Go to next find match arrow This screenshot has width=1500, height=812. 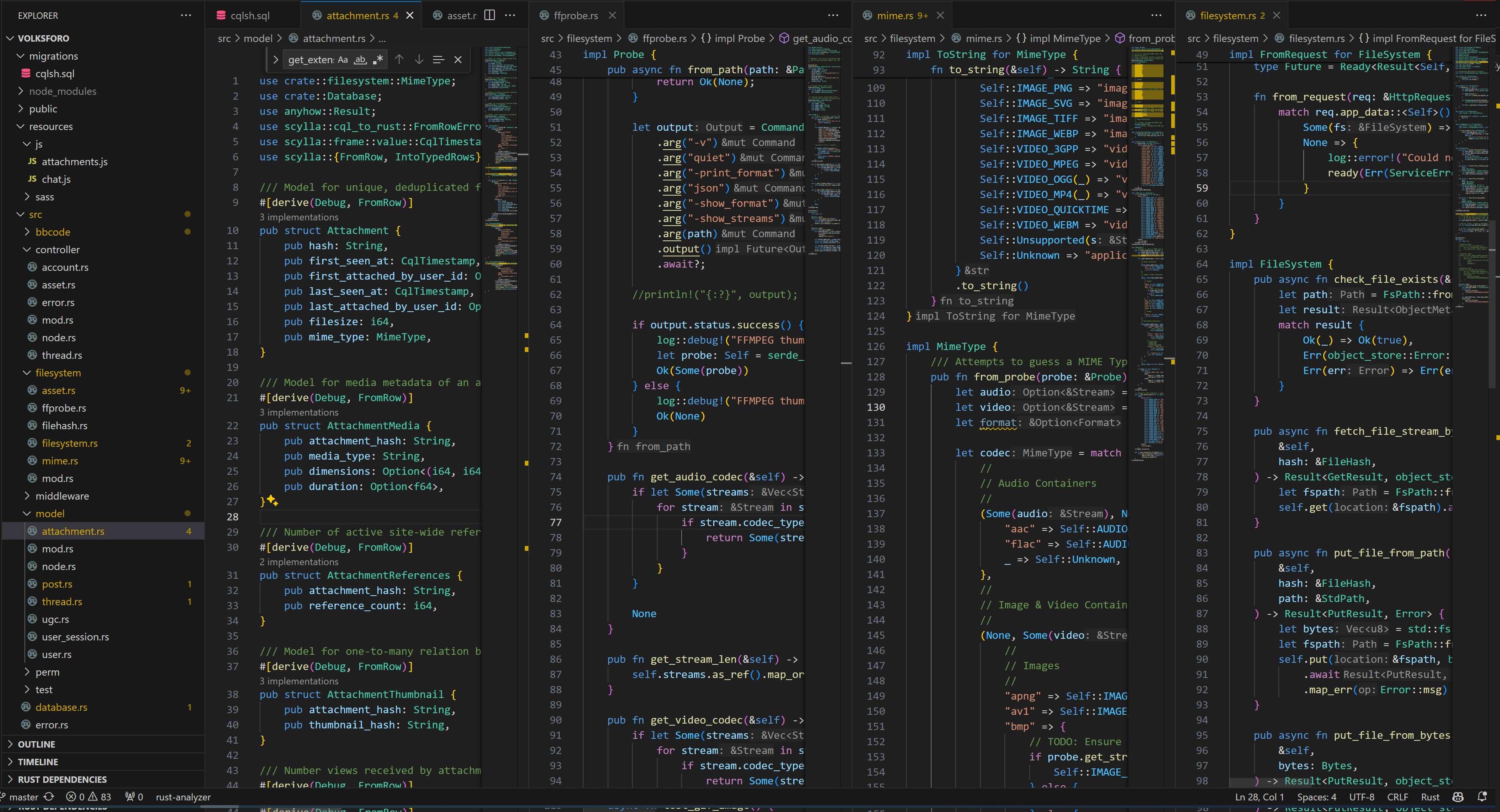(x=419, y=60)
